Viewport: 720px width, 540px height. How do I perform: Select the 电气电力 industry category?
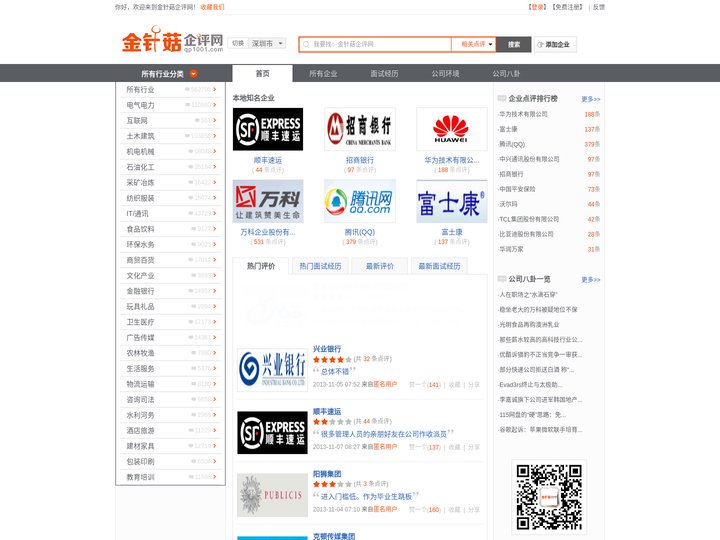coord(141,105)
